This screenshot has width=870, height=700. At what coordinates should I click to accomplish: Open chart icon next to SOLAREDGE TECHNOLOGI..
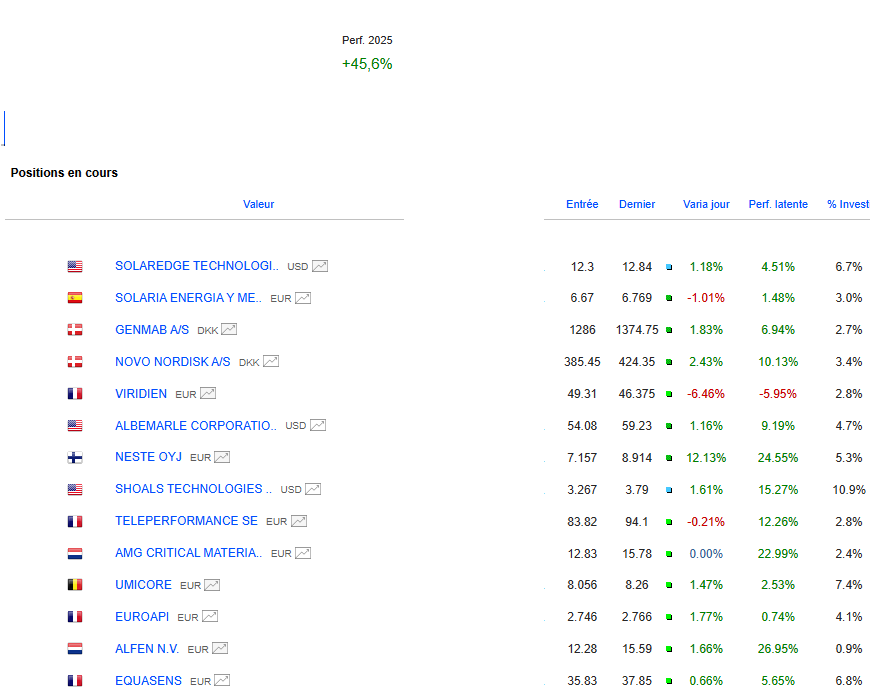click(x=320, y=266)
